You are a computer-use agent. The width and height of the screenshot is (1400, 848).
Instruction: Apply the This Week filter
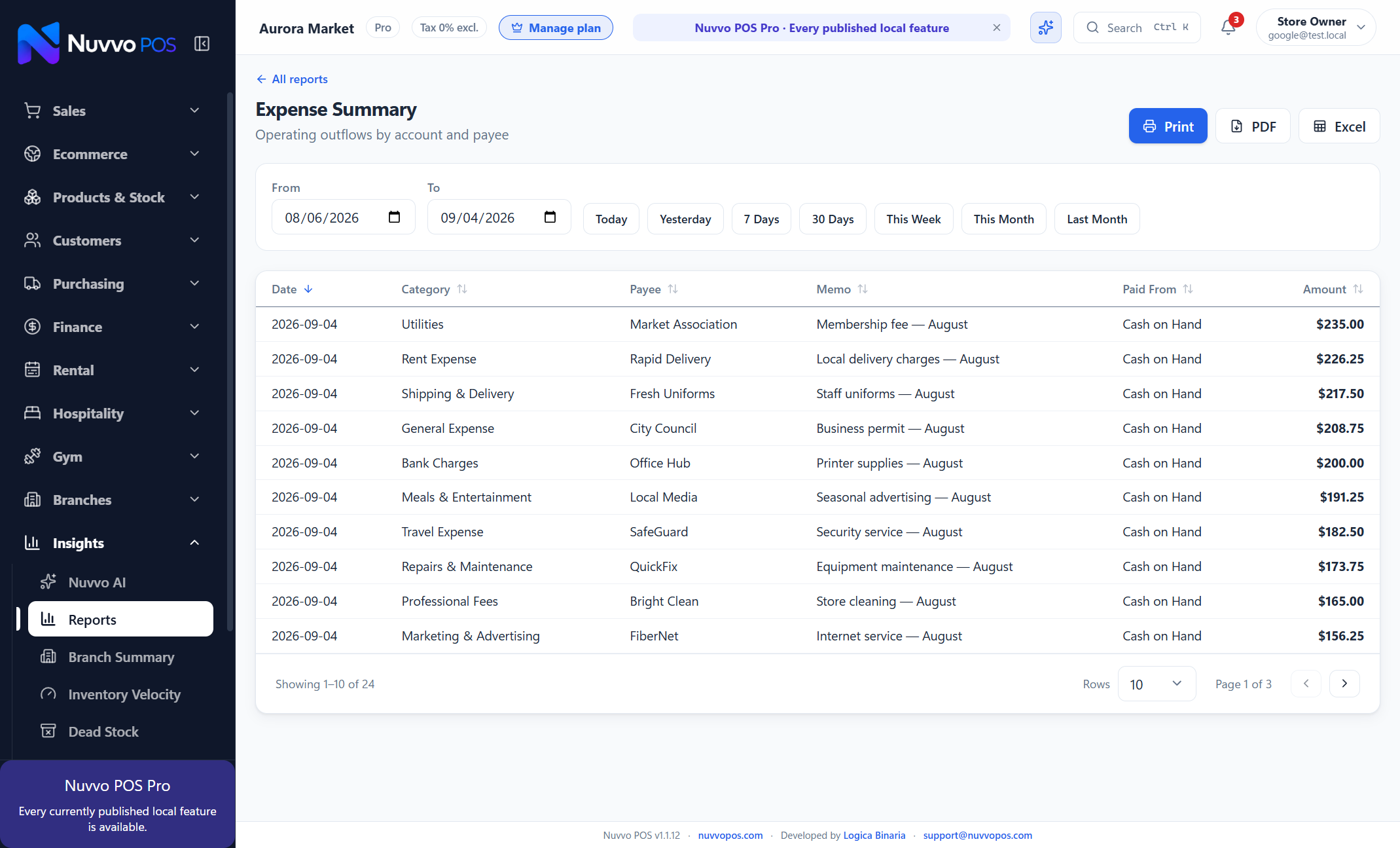coord(914,219)
